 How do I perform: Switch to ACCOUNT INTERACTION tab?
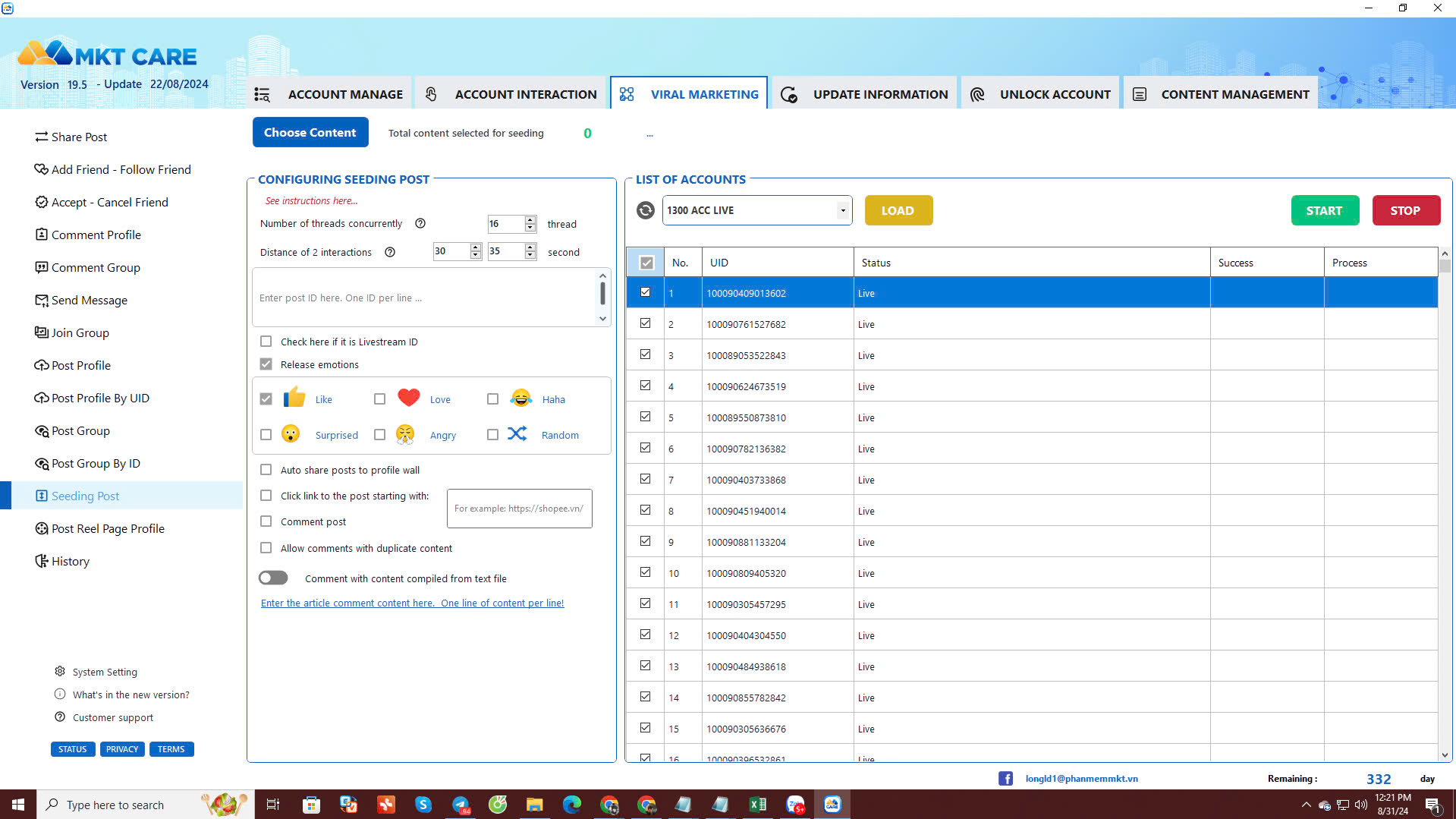(x=511, y=94)
